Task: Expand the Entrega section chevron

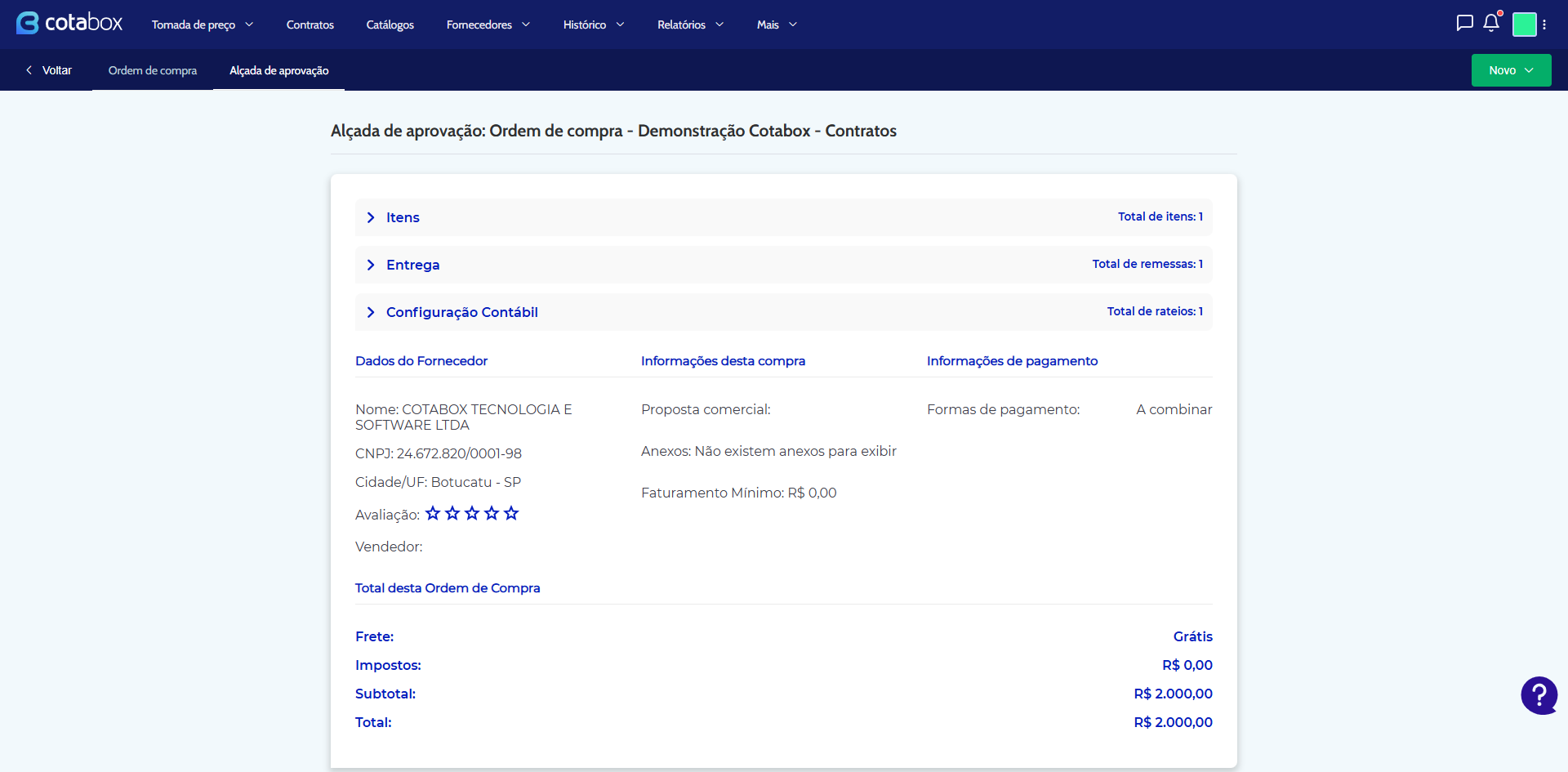Action: (x=371, y=265)
